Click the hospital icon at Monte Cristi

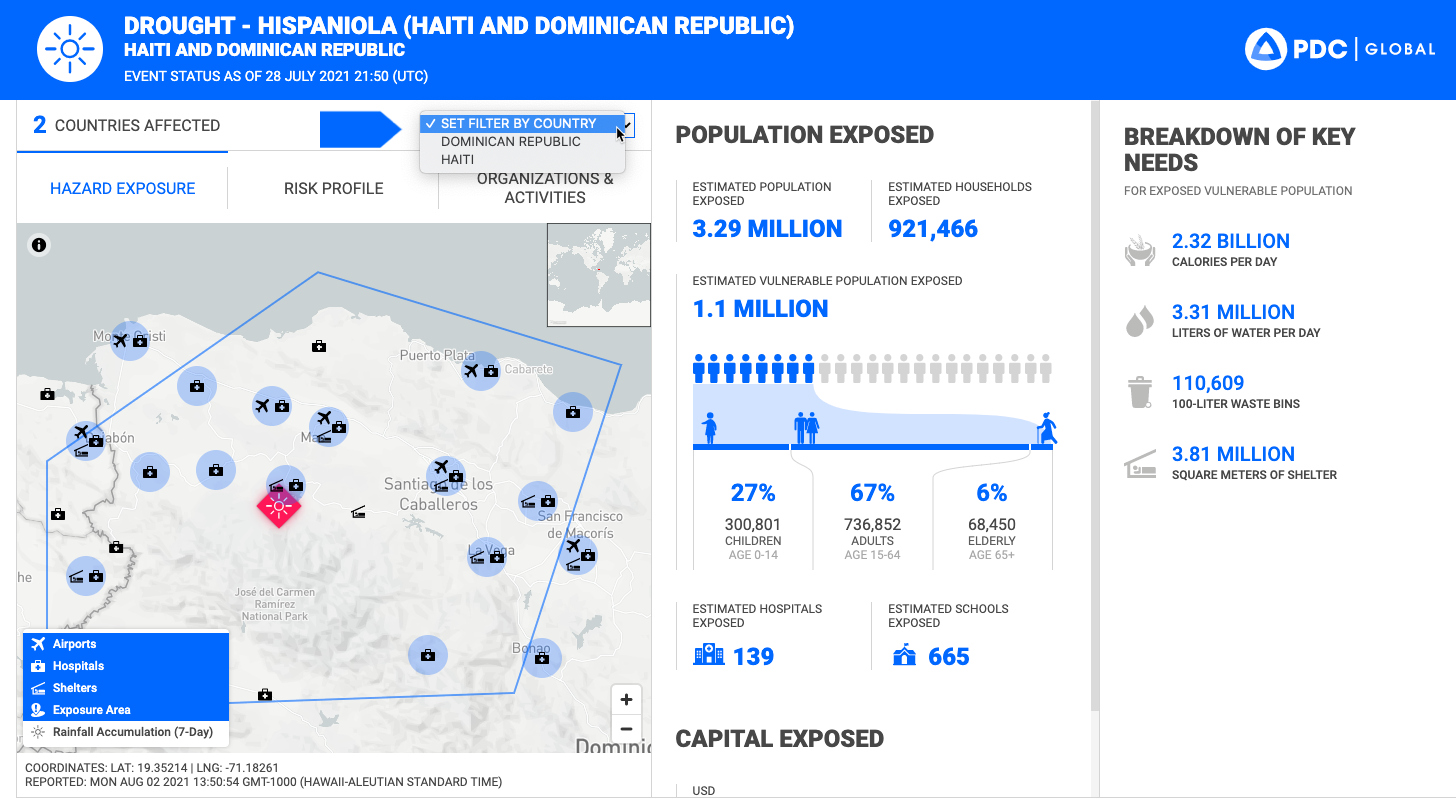coord(140,342)
